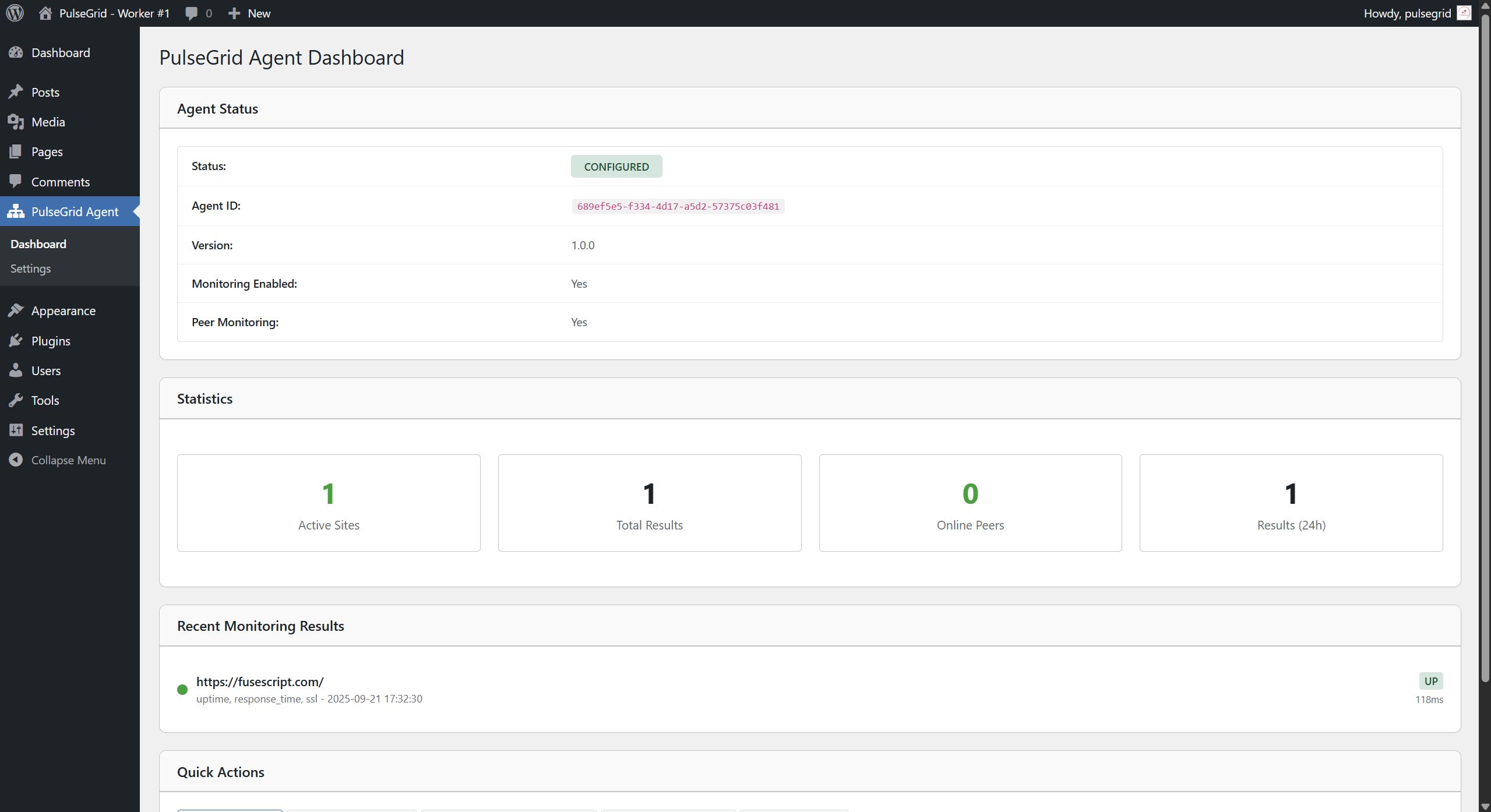The height and width of the screenshot is (812, 1491).
Task: Click the Media sidebar icon
Action: (x=16, y=122)
